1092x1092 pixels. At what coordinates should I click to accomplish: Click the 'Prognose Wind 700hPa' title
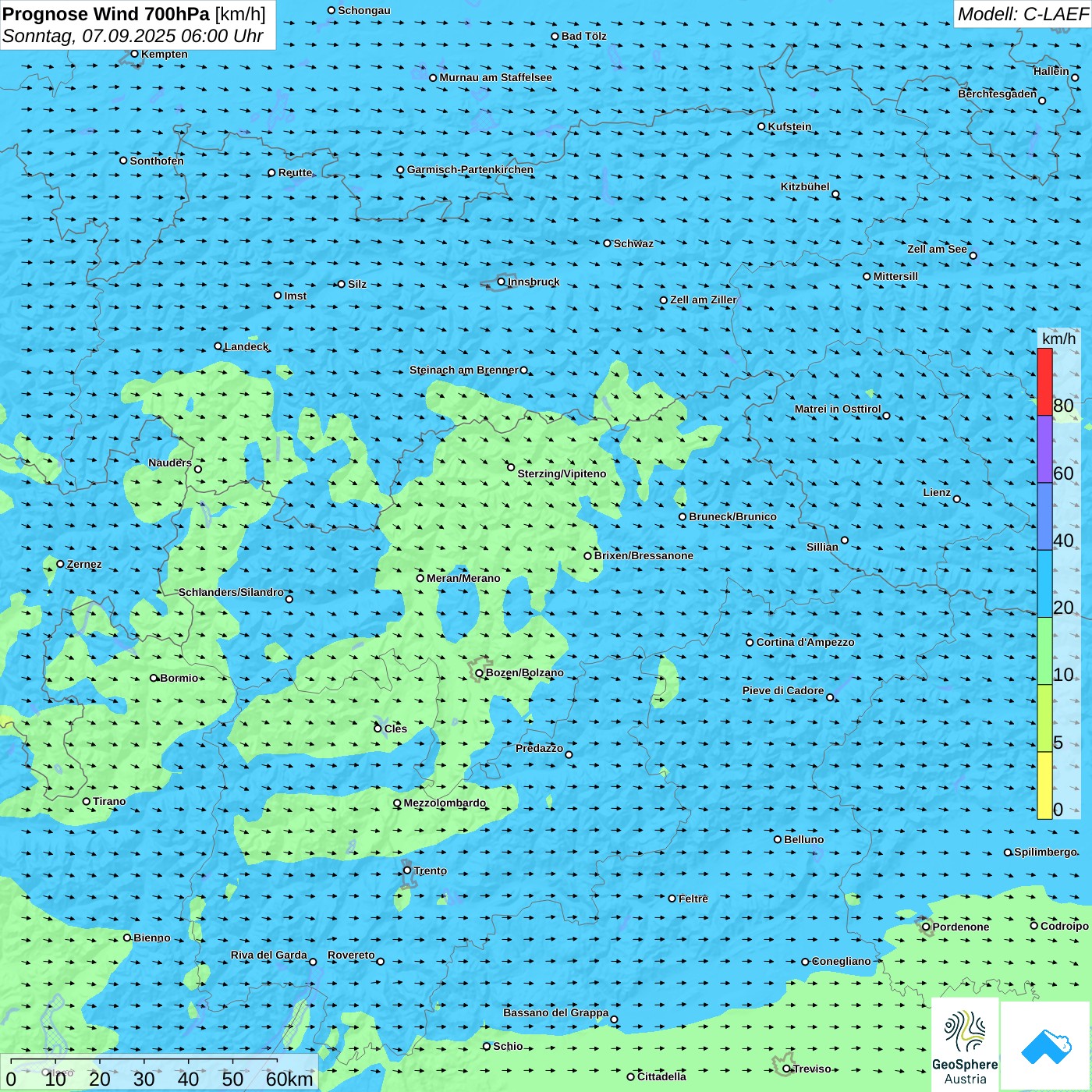click(x=107, y=14)
